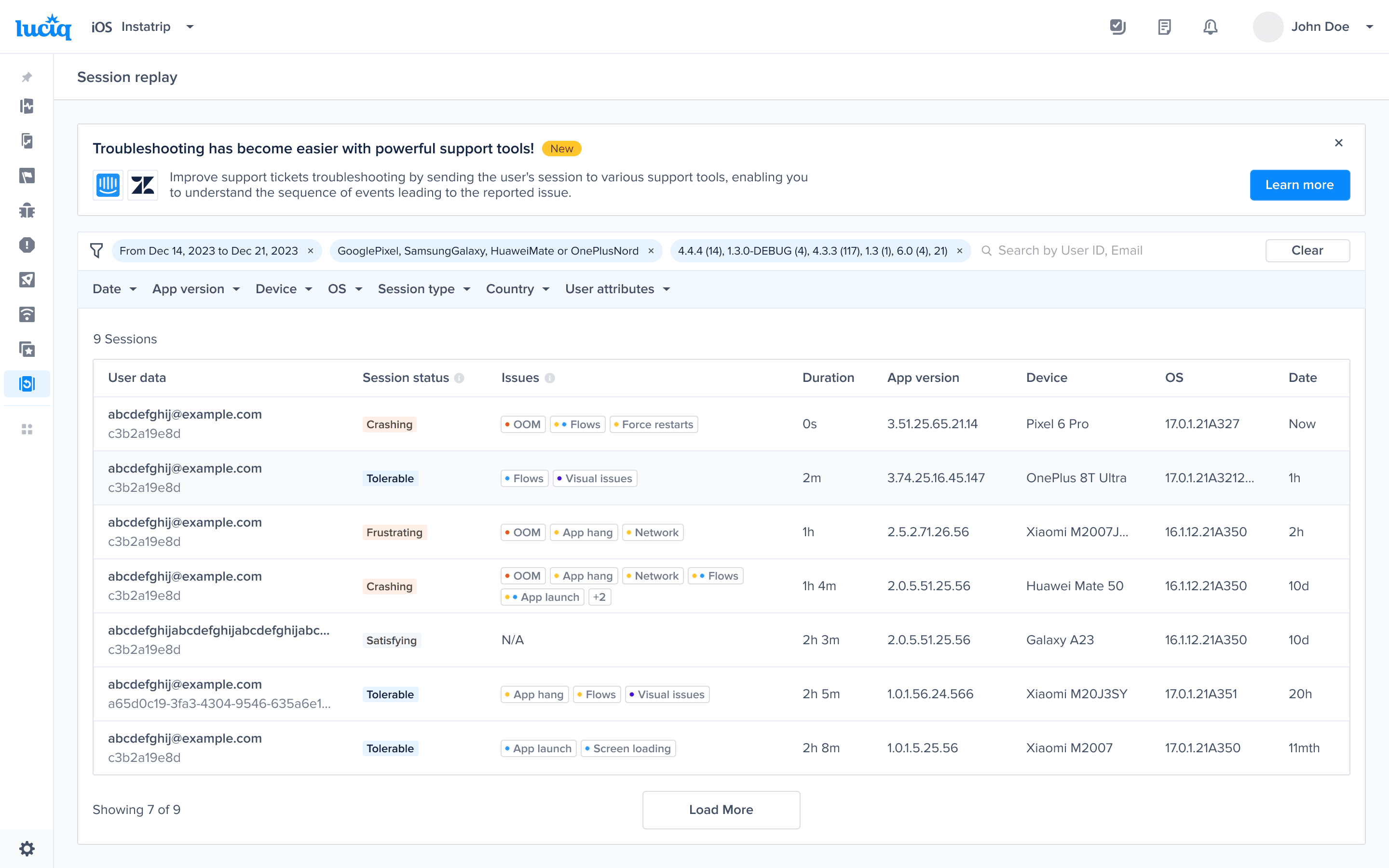Open the Pixel 6 Pro session row

(x=721, y=424)
